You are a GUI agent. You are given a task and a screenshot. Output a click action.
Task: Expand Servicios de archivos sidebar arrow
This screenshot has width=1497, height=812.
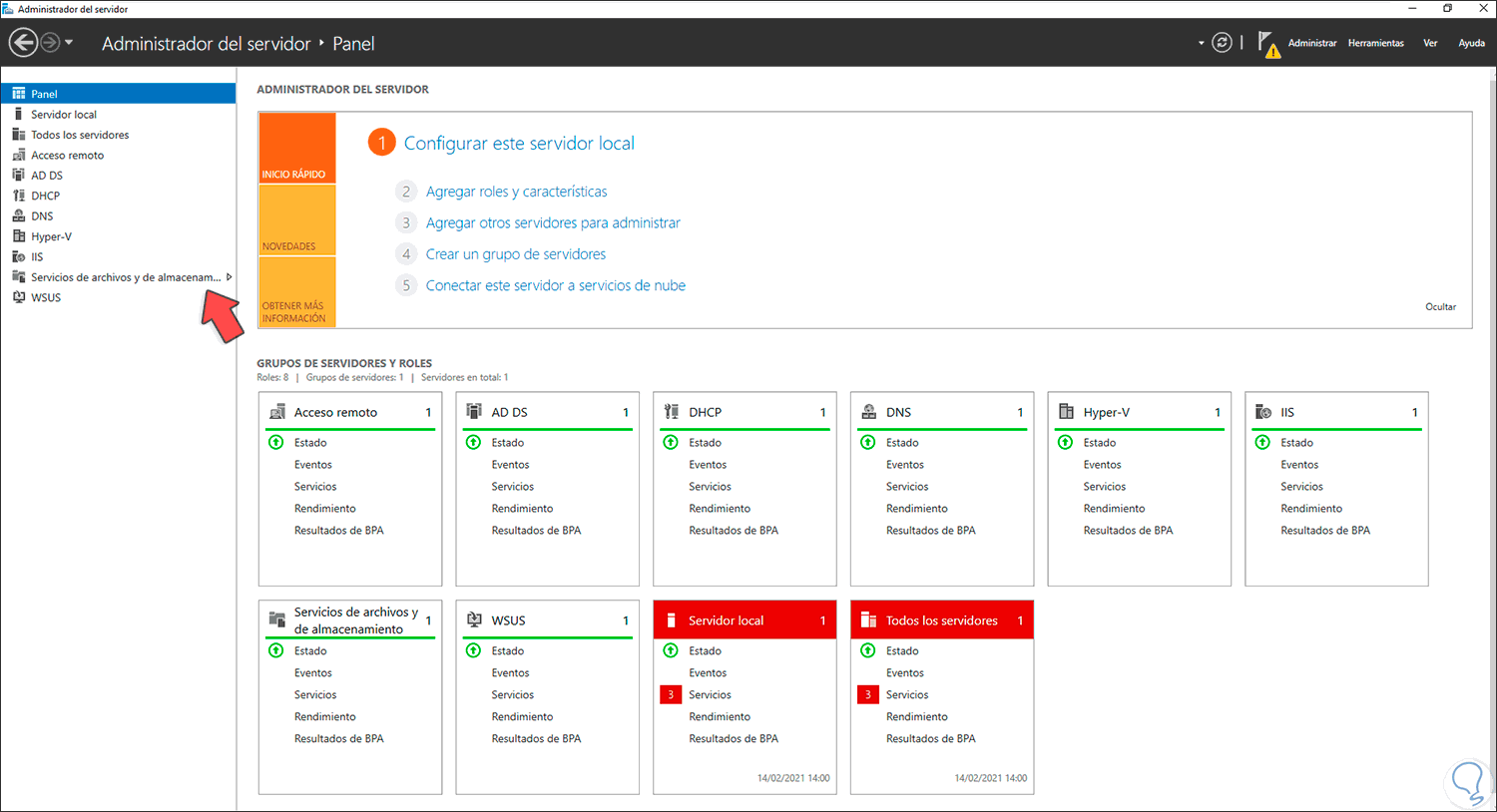(x=229, y=277)
